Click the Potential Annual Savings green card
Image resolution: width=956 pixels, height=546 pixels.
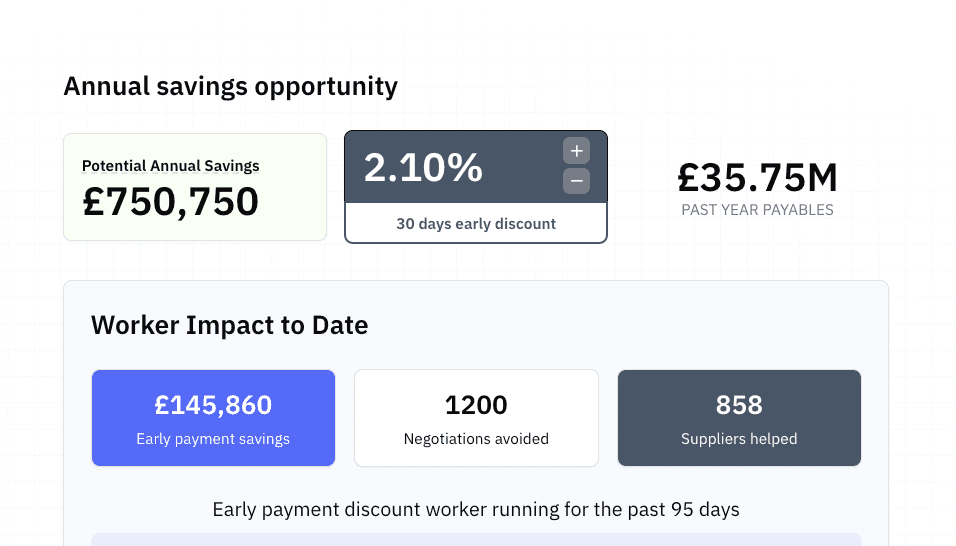(x=195, y=187)
